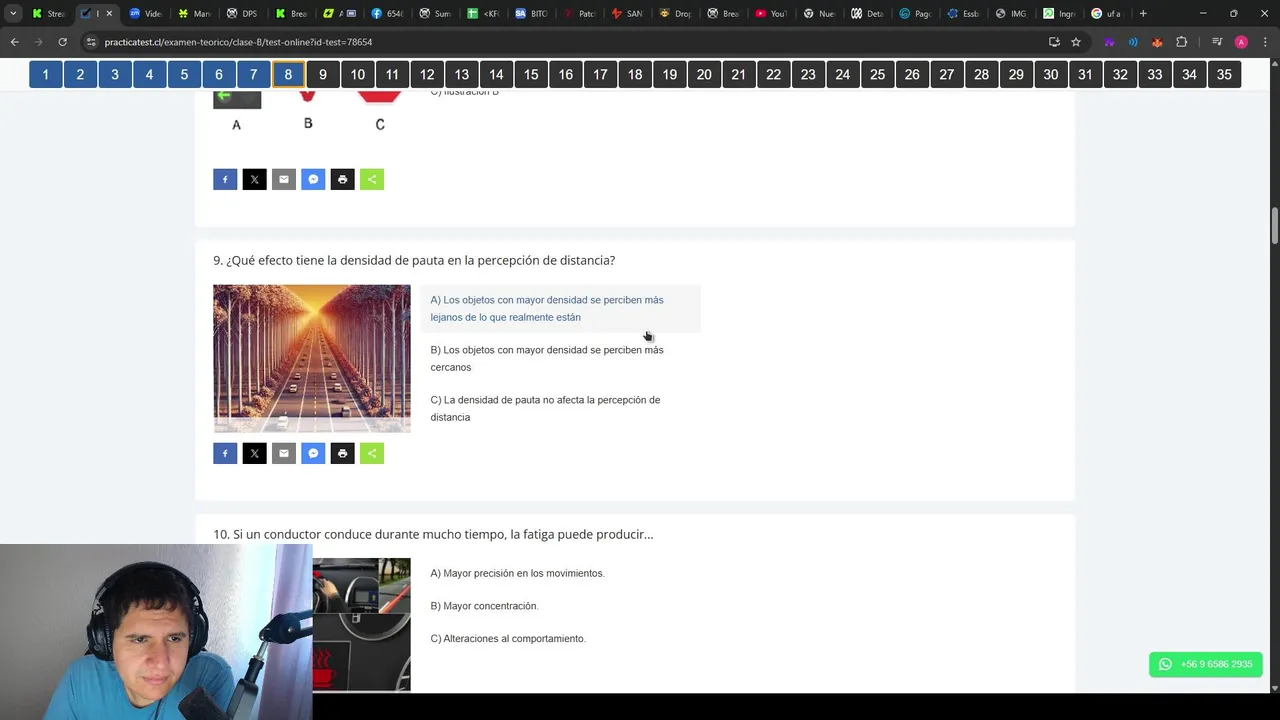Print question 9 with the printer icon

click(342, 453)
